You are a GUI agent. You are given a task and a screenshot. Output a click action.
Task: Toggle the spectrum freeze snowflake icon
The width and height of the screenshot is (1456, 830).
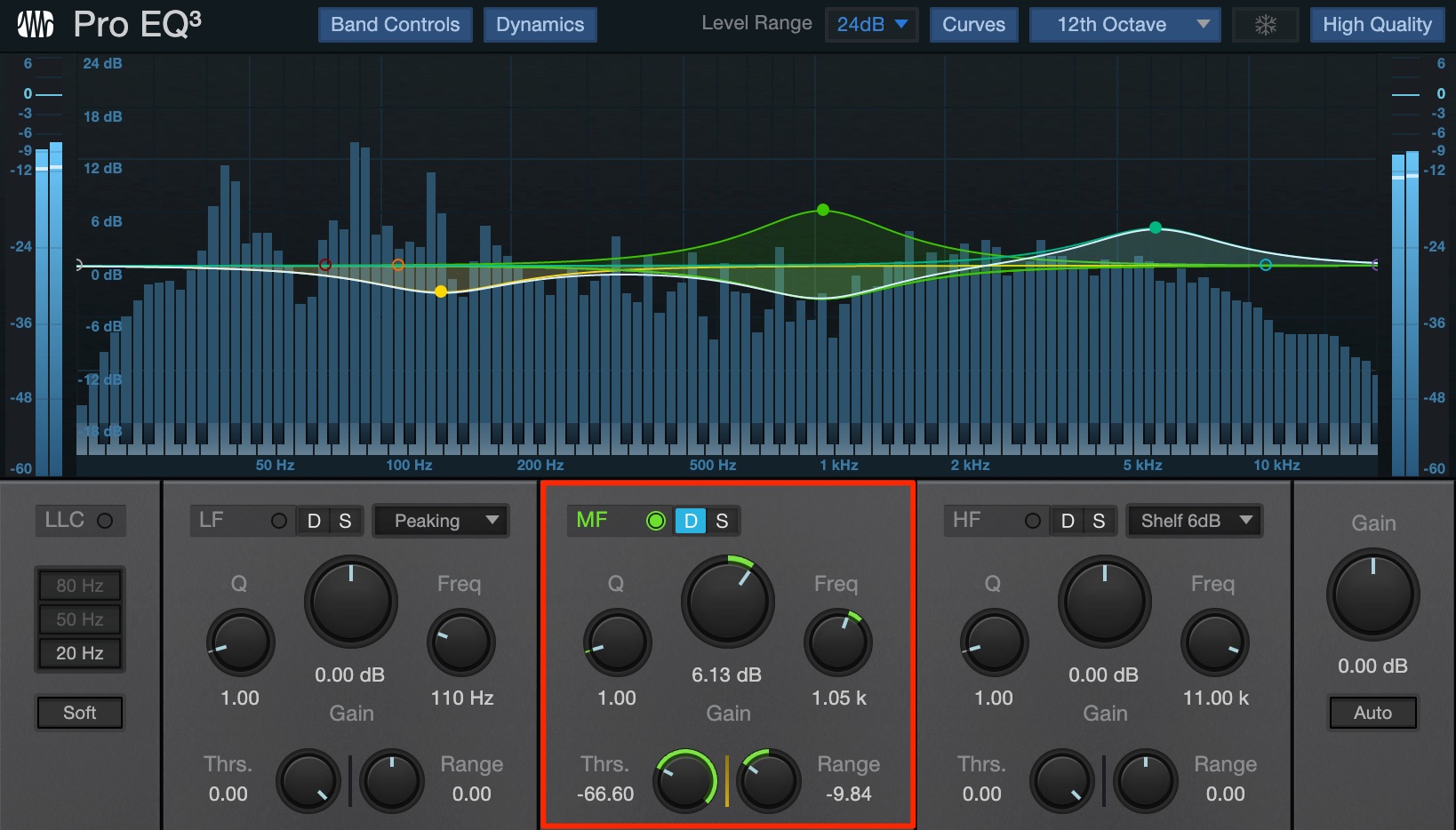[x=1266, y=25]
